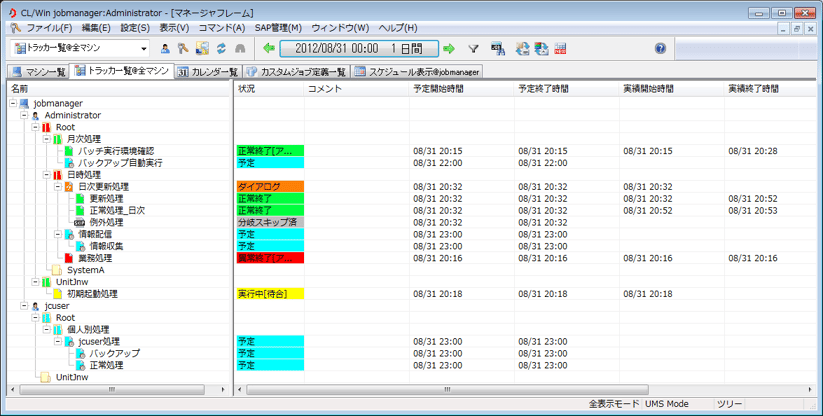Open the トラッカ一覧@全マシン combo box
Viewport: 823px width, 416px height.
tap(80, 48)
